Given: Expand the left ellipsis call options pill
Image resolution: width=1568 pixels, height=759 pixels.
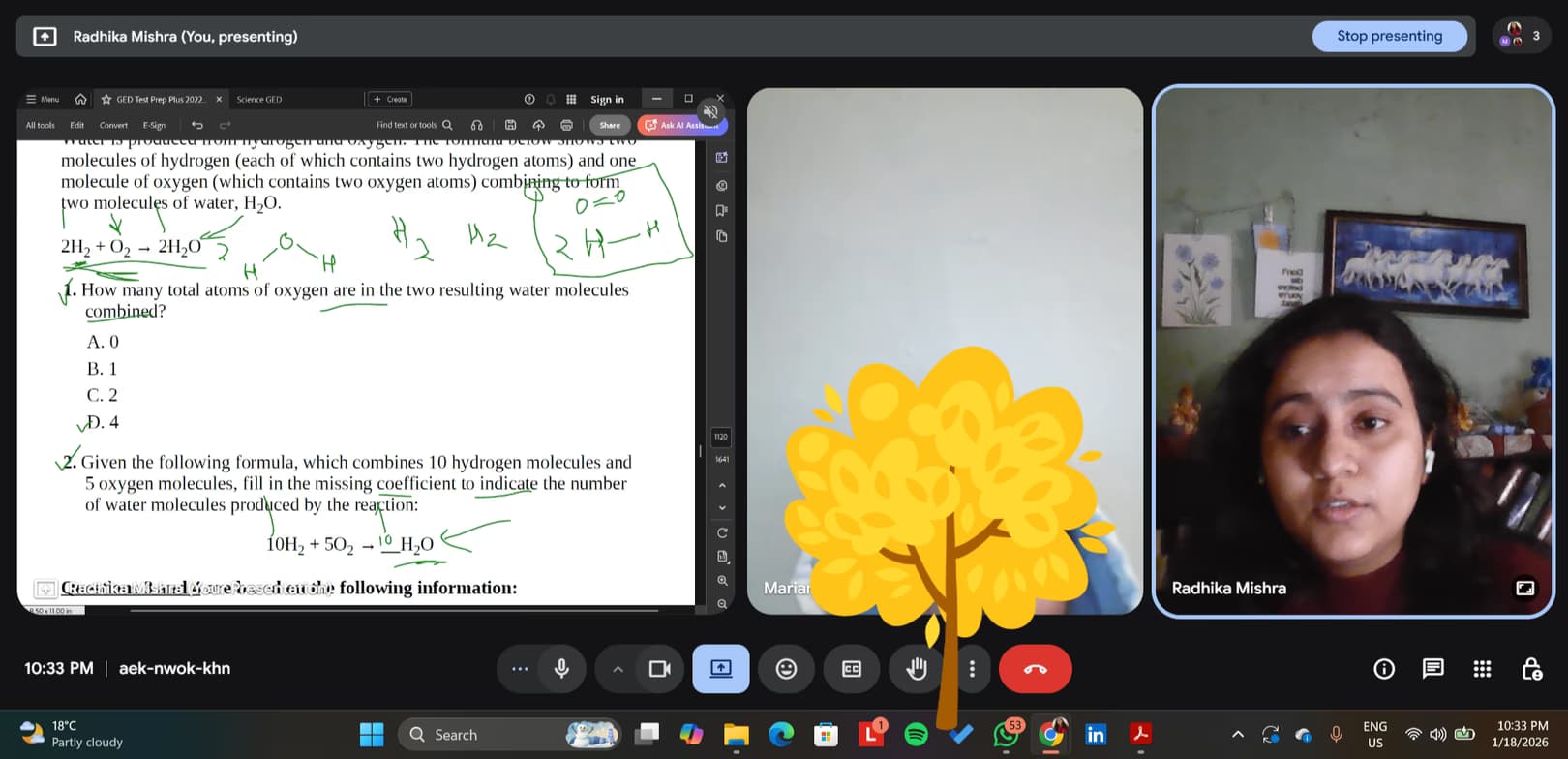Looking at the screenshot, I should tap(520, 669).
